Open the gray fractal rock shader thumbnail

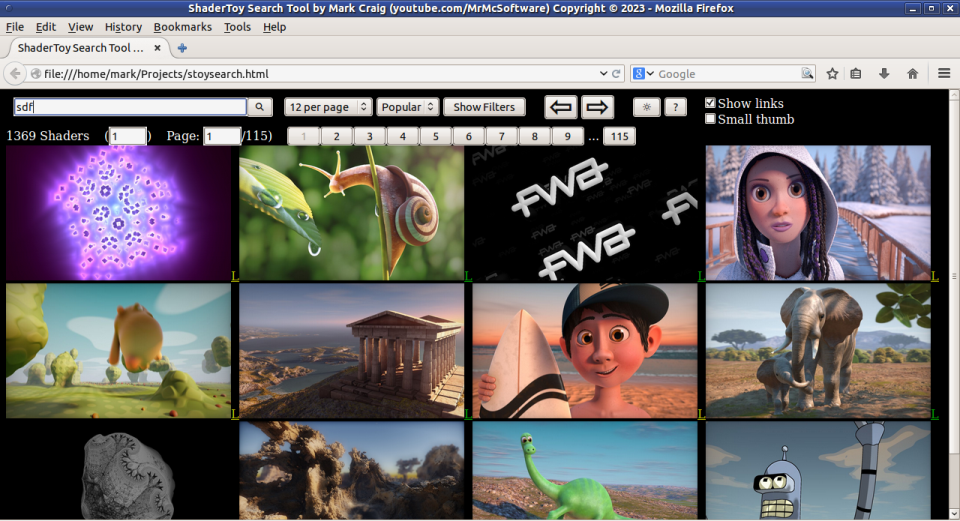point(118,470)
